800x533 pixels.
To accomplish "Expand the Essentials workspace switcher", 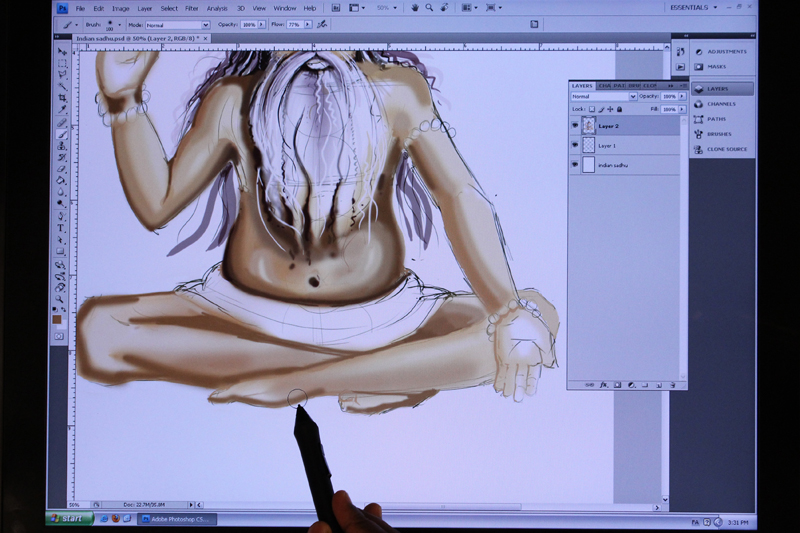I will click(696, 7).
